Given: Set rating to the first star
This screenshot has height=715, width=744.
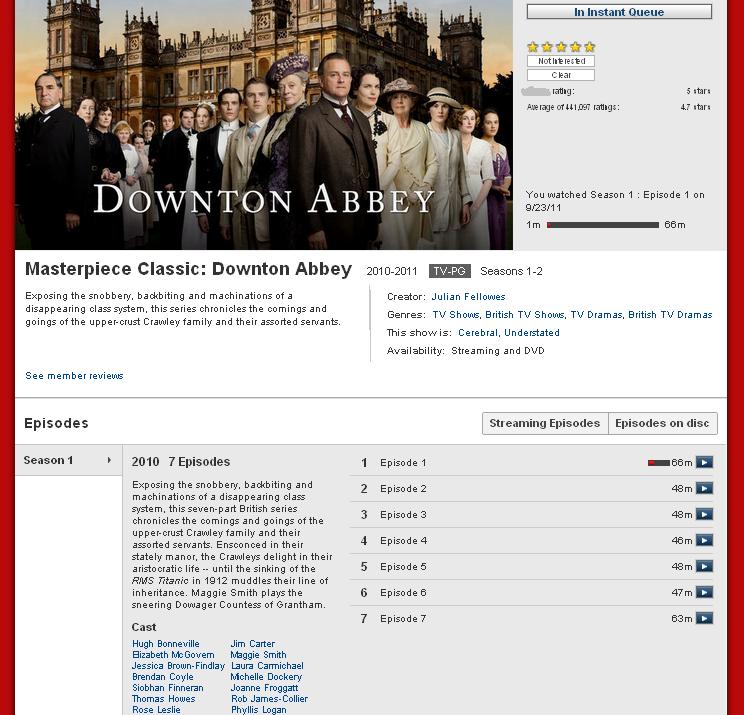Looking at the screenshot, I should 533,47.
